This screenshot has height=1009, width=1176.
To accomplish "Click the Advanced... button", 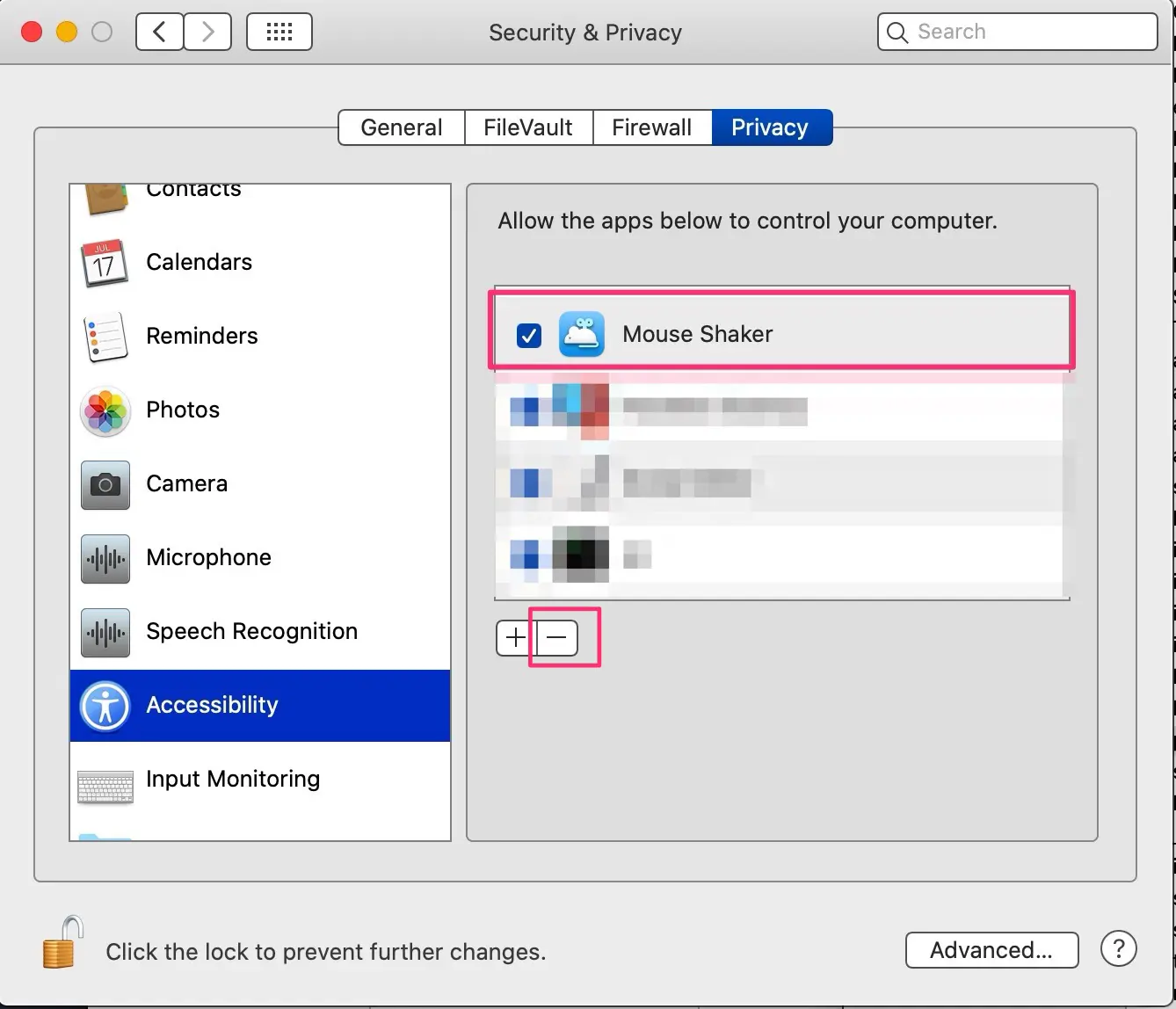I will [x=991, y=950].
